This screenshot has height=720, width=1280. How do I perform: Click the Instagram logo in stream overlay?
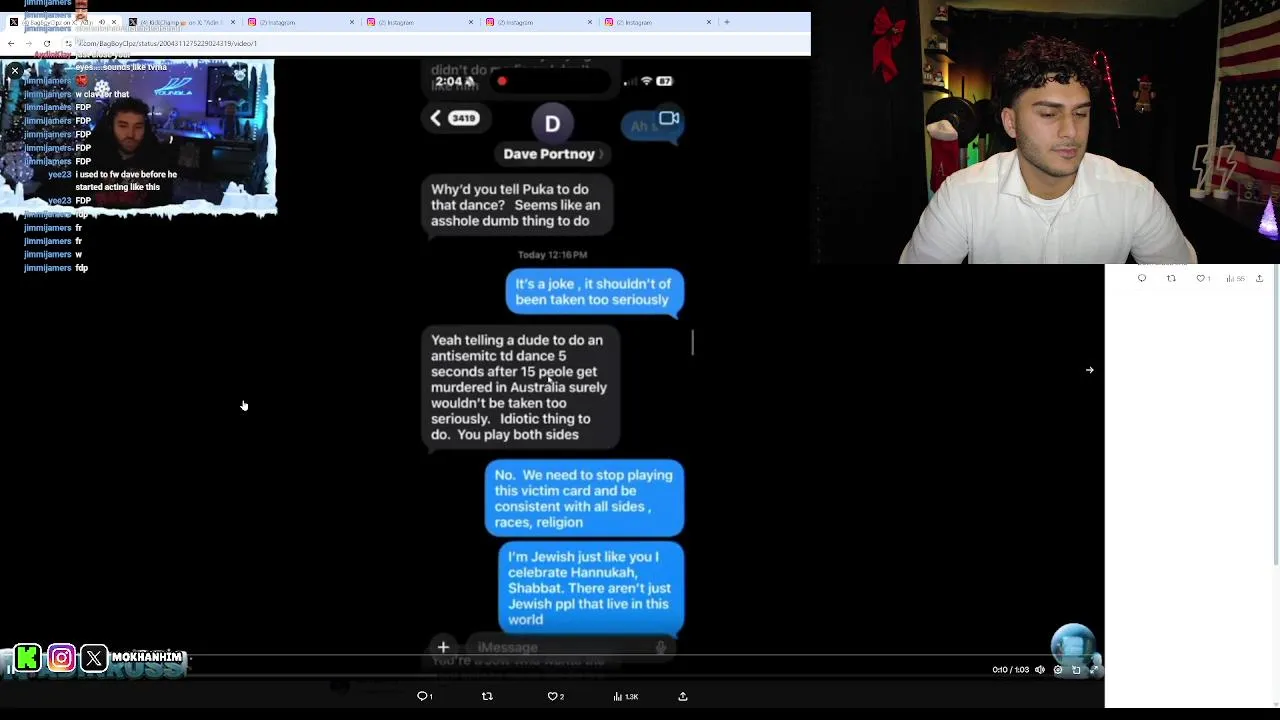[61, 657]
